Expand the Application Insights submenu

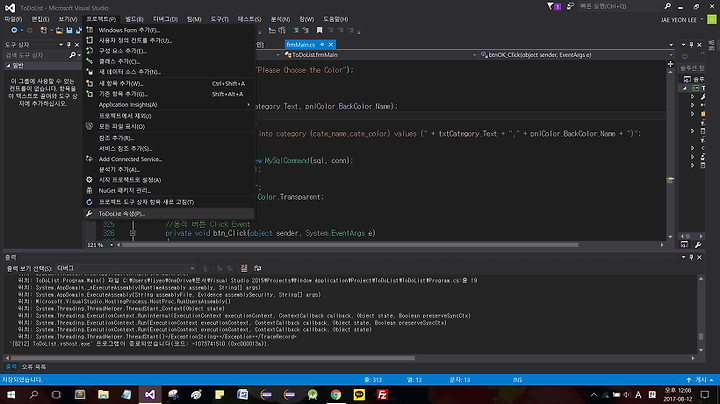tap(169, 105)
